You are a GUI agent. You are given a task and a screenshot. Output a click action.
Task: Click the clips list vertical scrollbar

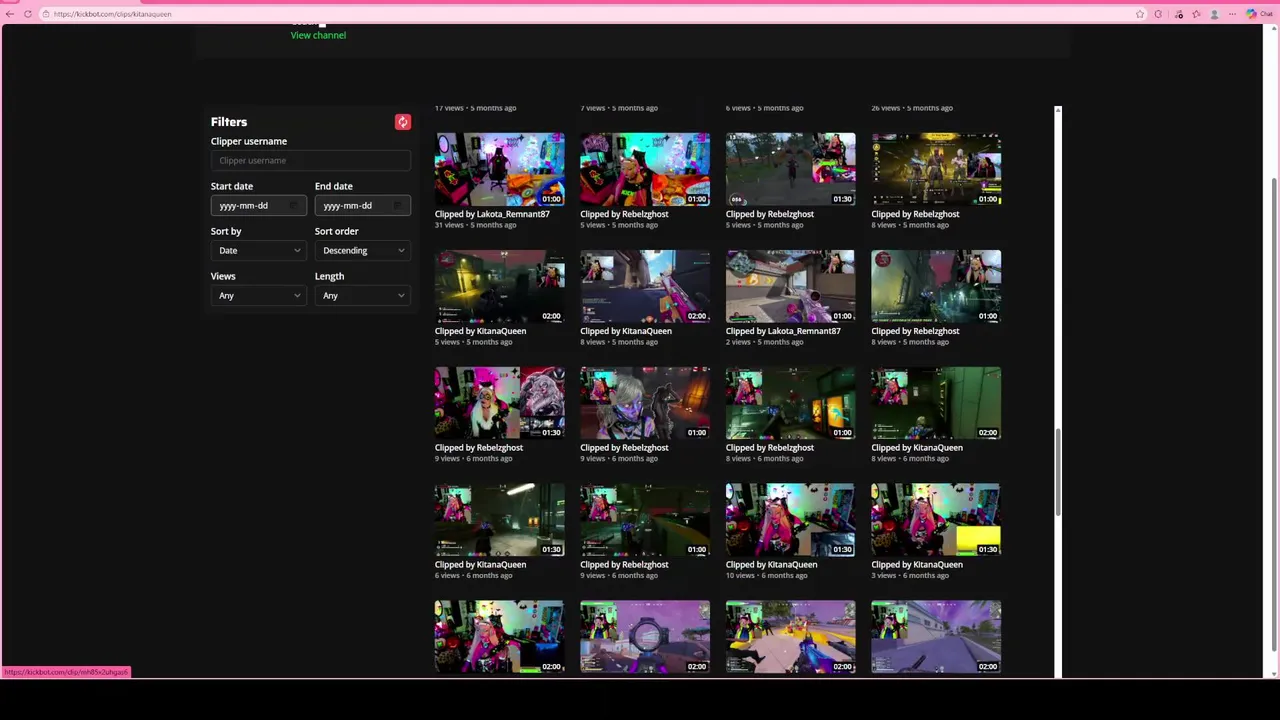(1058, 472)
